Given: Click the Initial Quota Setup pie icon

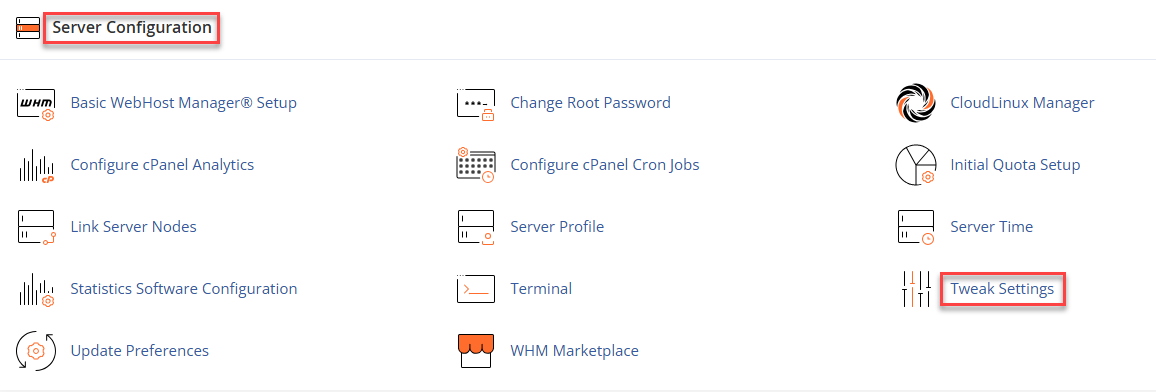Looking at the screenshot, I should click(916, 165).
